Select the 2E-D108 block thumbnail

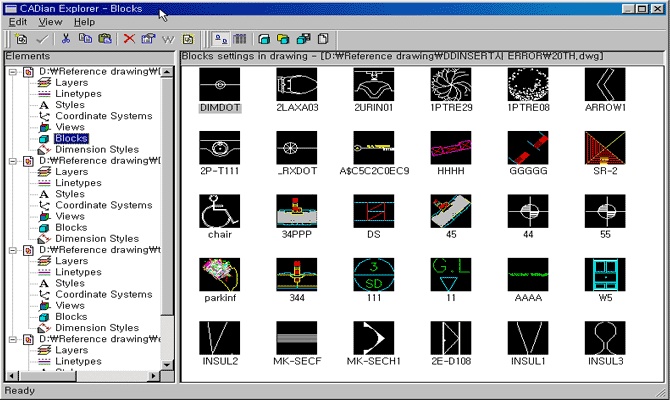click(451, 338)
